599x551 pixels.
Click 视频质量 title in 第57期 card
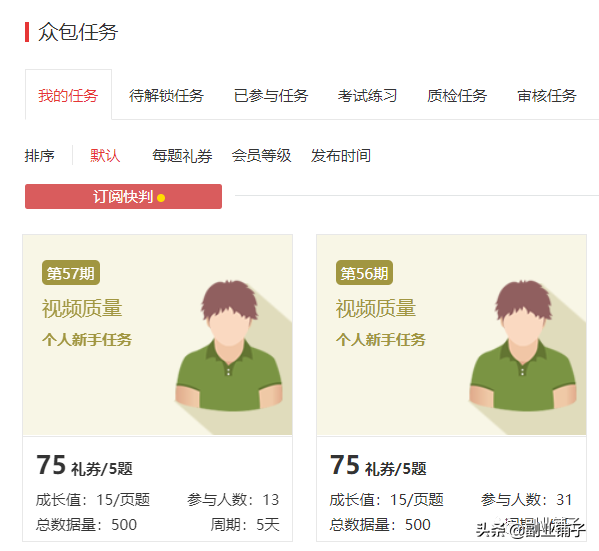(x=82, y=308)
